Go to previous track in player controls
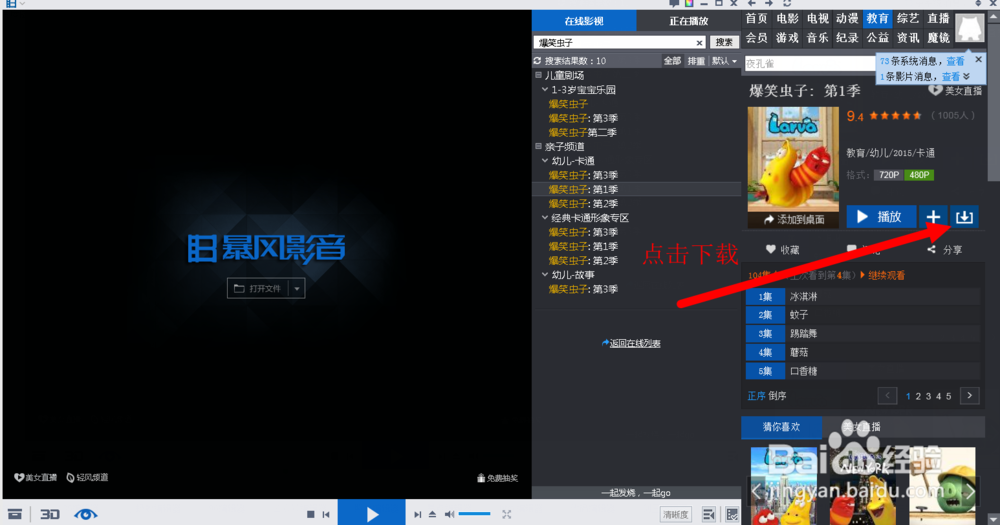The height and width of the screenshot is (525, 1000). 326,514
